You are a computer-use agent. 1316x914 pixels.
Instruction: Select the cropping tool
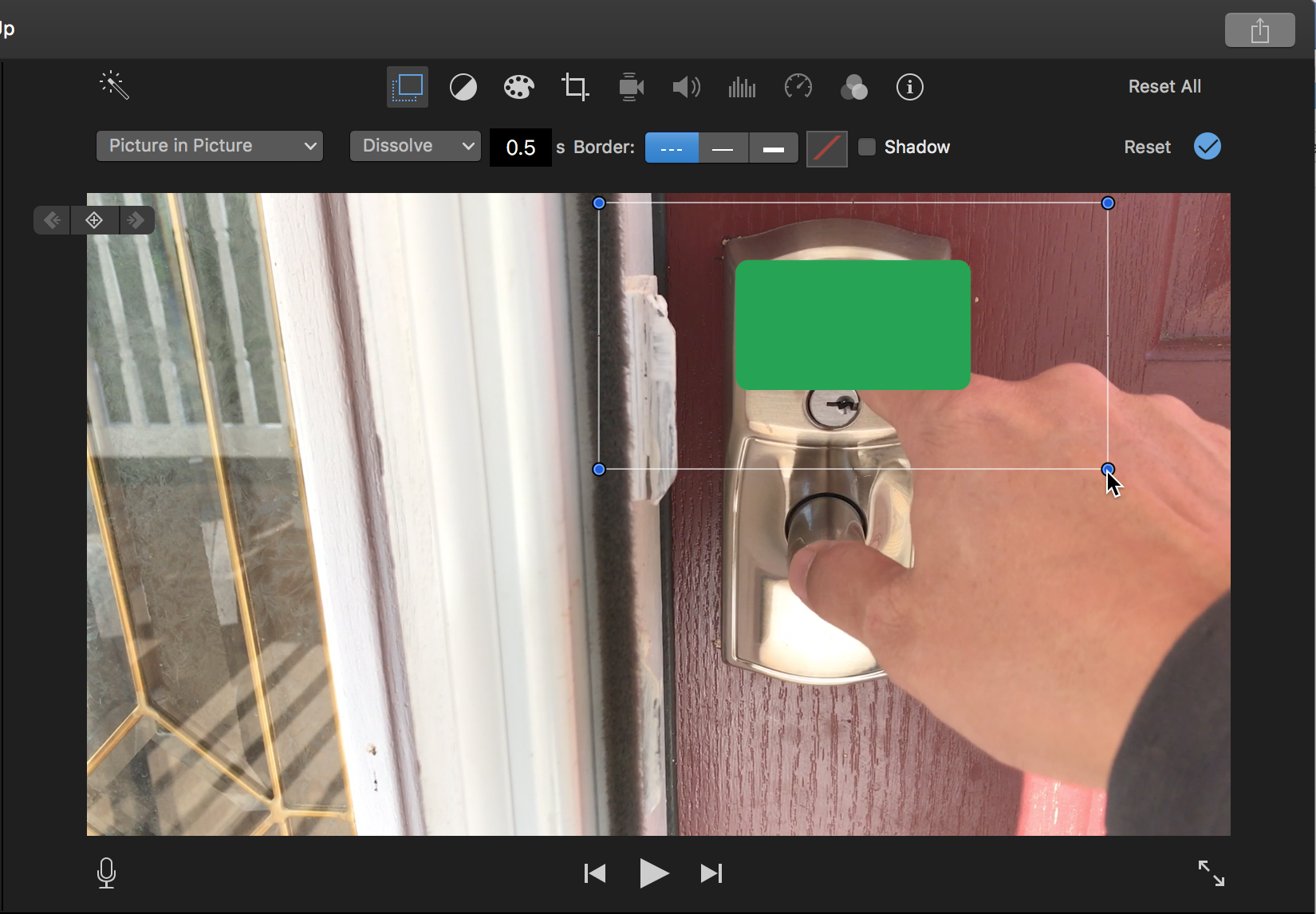[x=575, y=87]
